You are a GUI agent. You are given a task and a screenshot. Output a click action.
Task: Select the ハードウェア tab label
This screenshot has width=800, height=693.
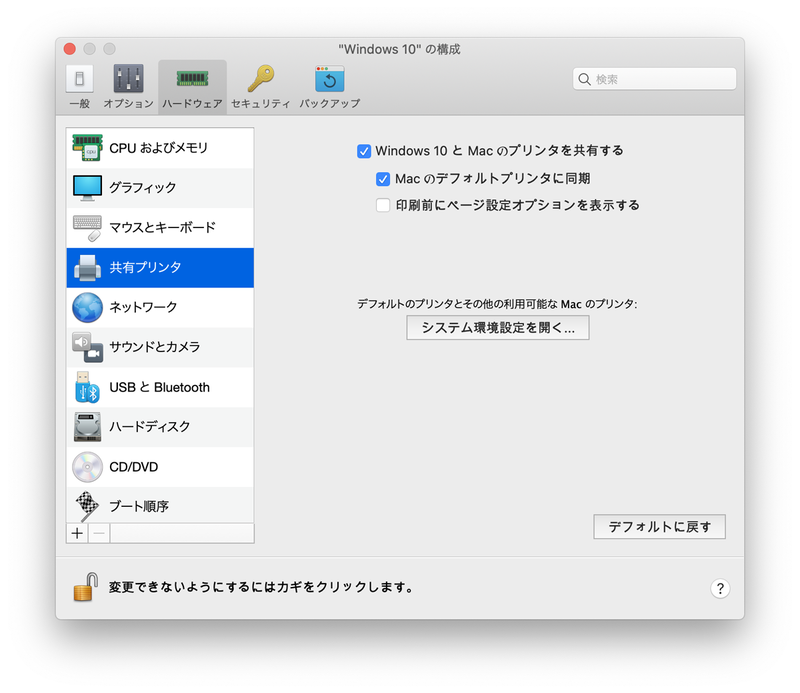(192, 104)
